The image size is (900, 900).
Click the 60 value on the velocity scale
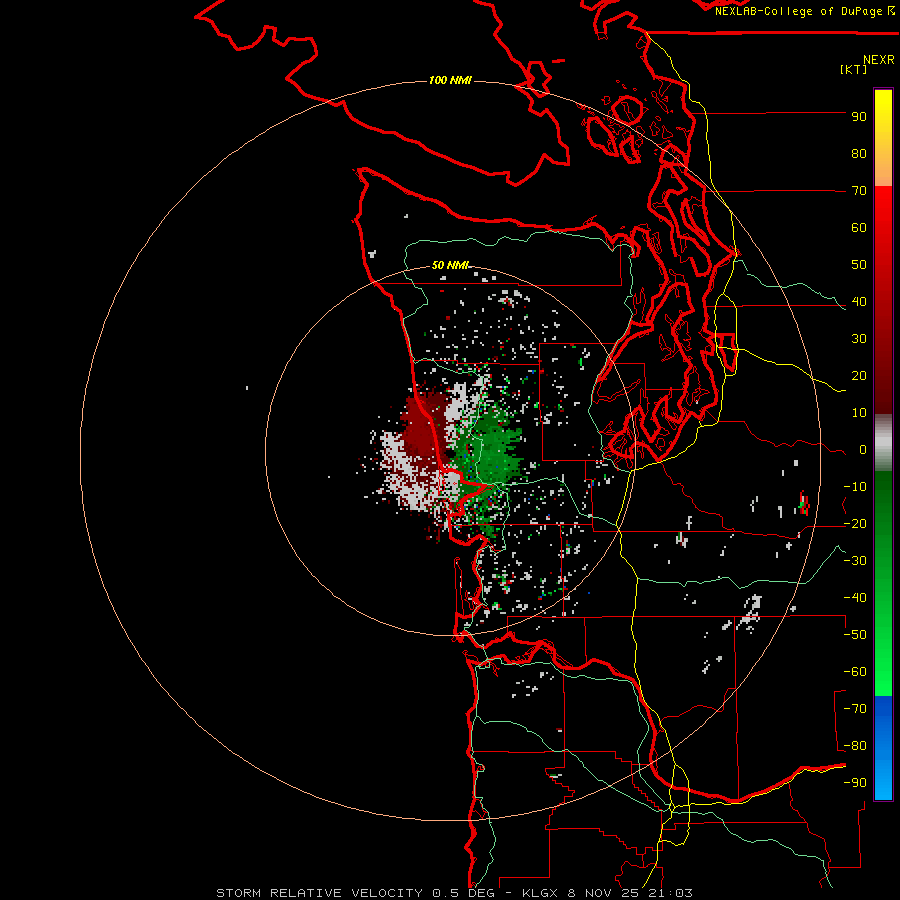click(859, 228)
